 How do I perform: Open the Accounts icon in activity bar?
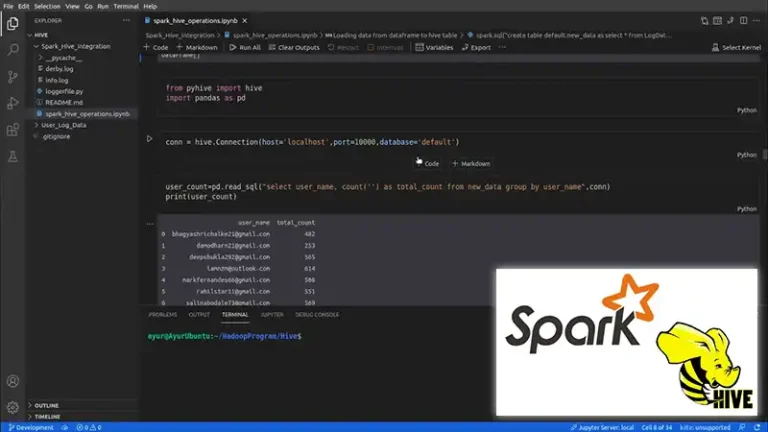click(x=13, y=381)
